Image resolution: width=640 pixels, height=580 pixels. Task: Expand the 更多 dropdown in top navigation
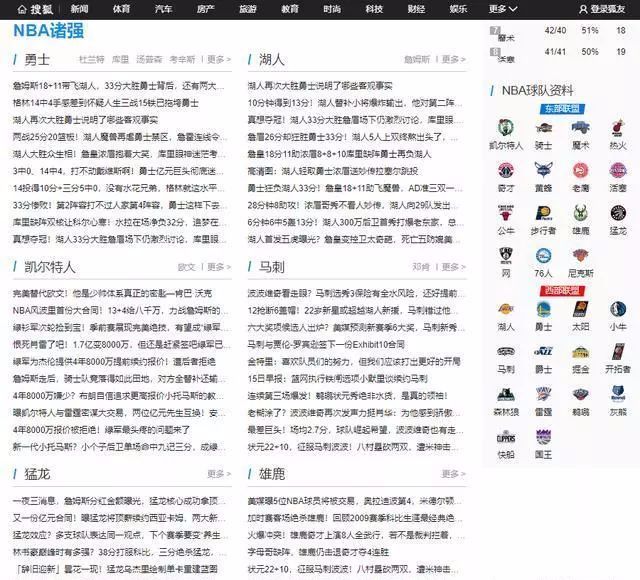(503, 9)
